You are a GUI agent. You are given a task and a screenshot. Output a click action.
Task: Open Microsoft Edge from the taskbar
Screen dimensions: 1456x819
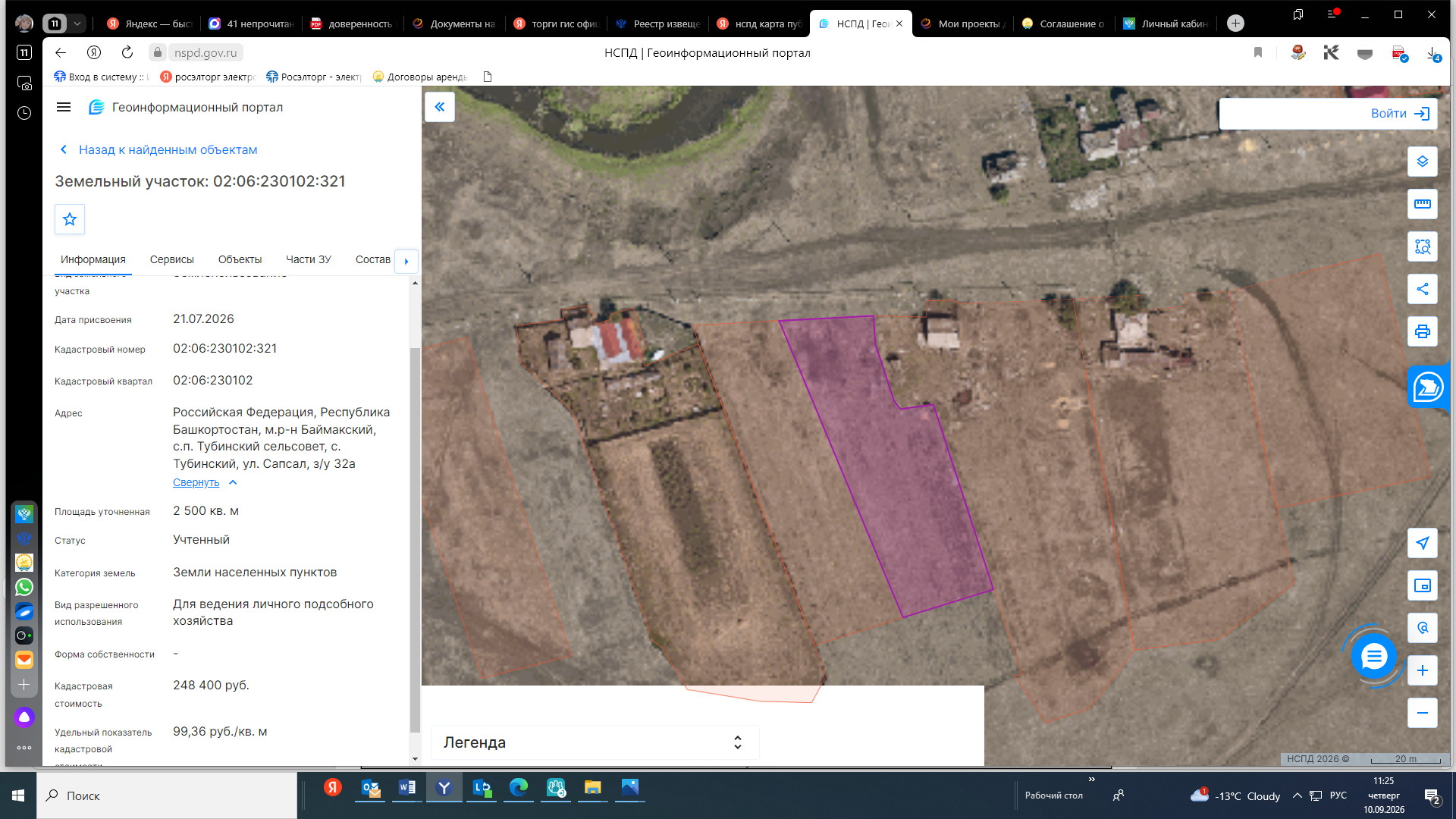click(519, 788)
